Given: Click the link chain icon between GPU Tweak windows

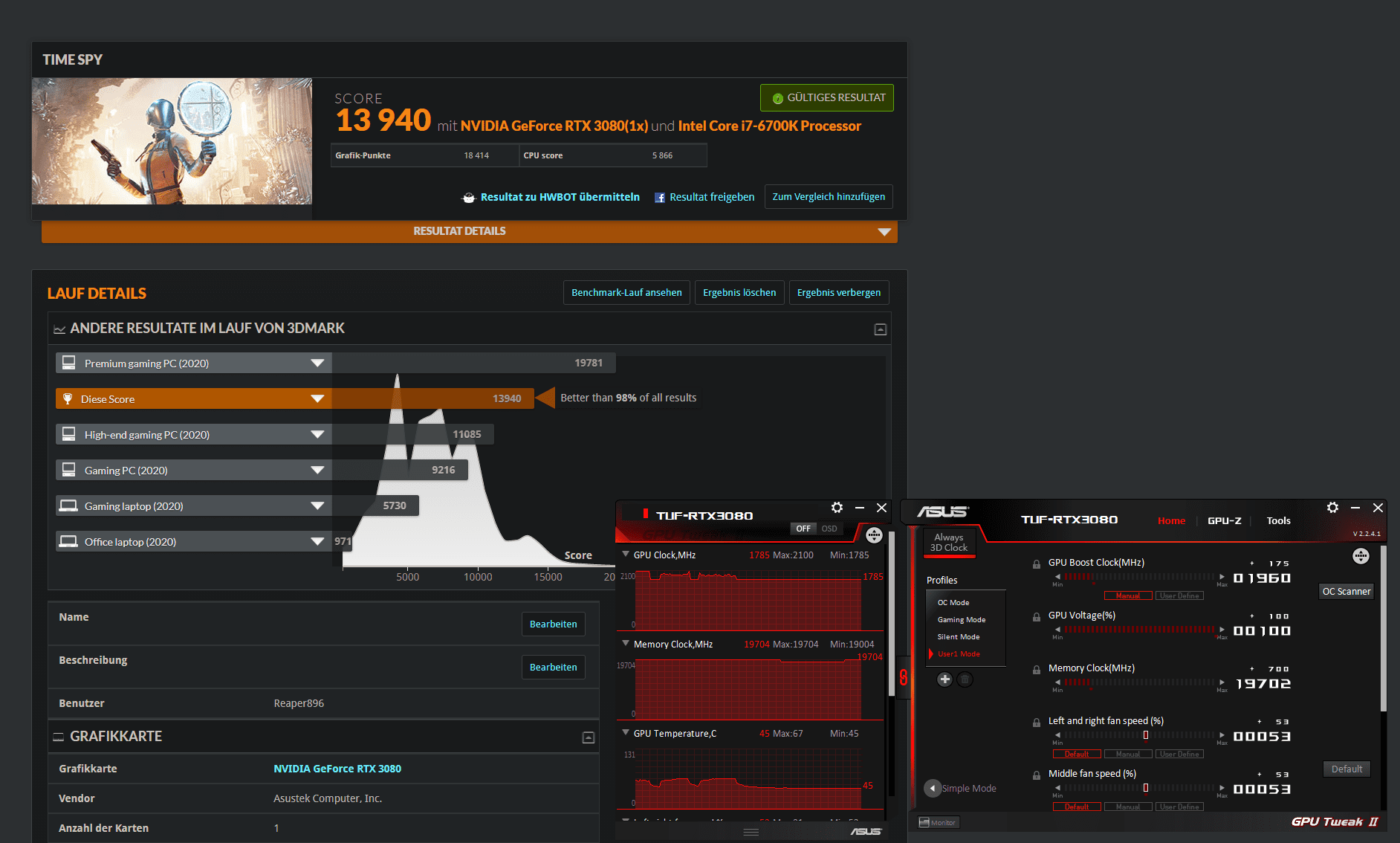Looking at the screenshot, I should (904, 677).
